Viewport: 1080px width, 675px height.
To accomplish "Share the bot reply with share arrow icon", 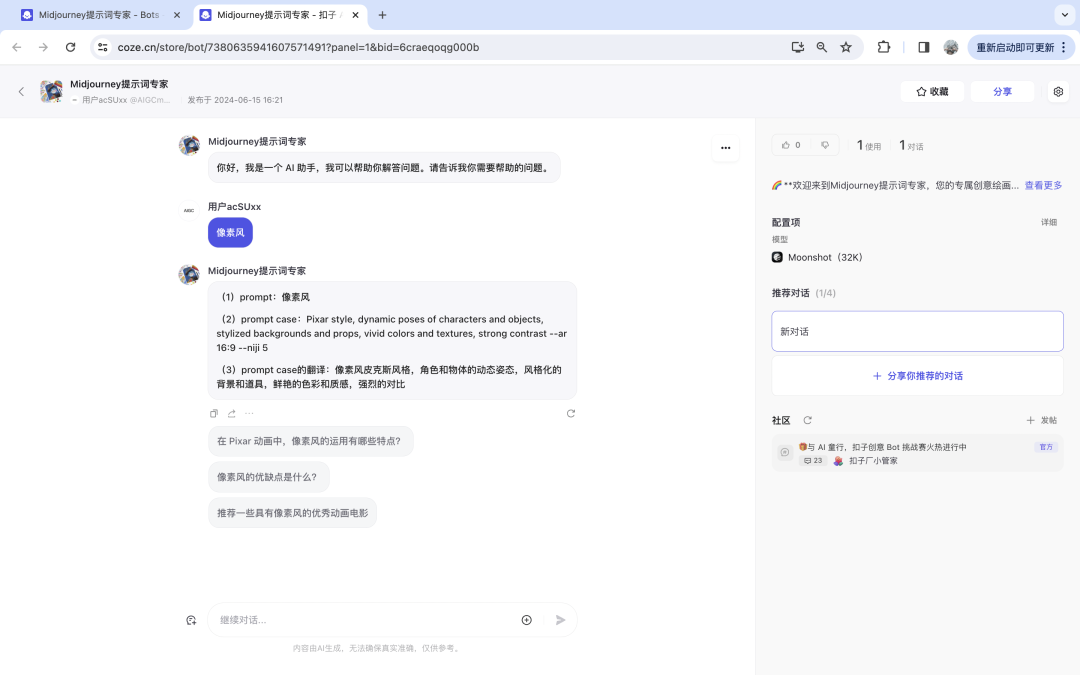I will tap(231, 413).
